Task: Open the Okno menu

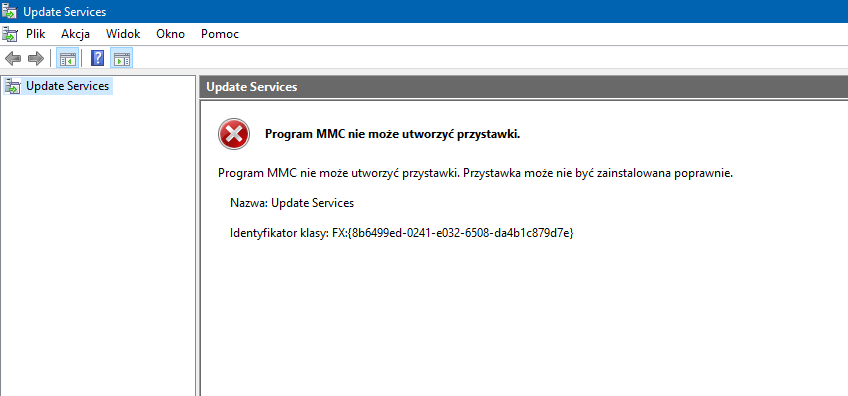Action: (170, 34)
